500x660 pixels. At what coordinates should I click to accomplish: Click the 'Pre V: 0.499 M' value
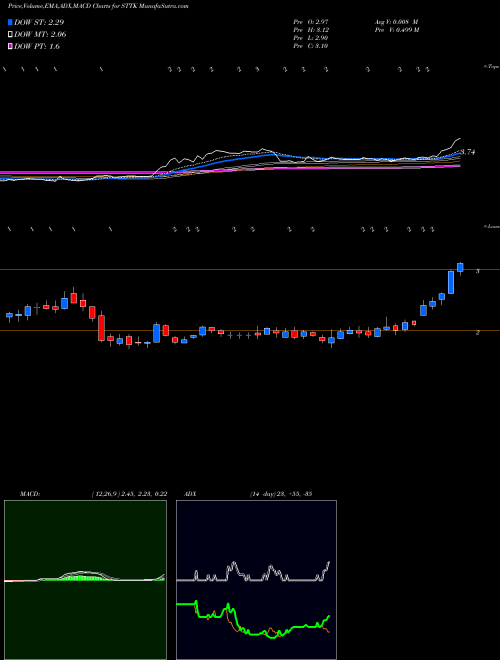pos(396,30)
